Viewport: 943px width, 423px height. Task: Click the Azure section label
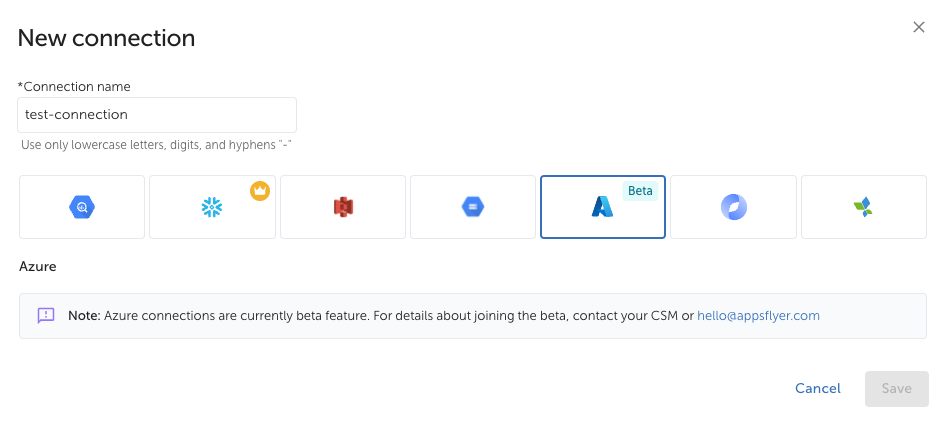coord(38,267)
